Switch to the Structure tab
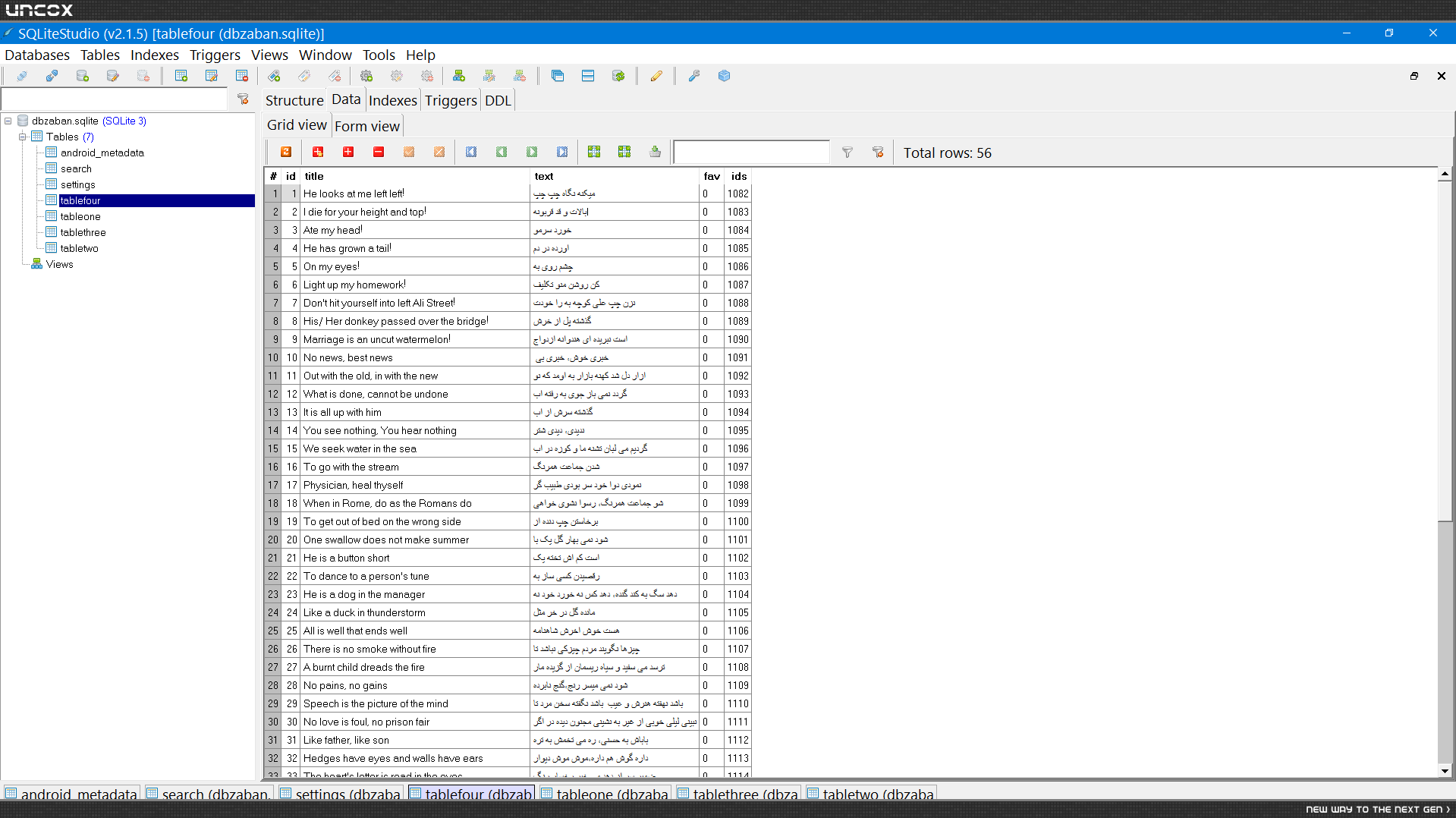This screenshot has height=818, width=1456. tap(294, 100)
